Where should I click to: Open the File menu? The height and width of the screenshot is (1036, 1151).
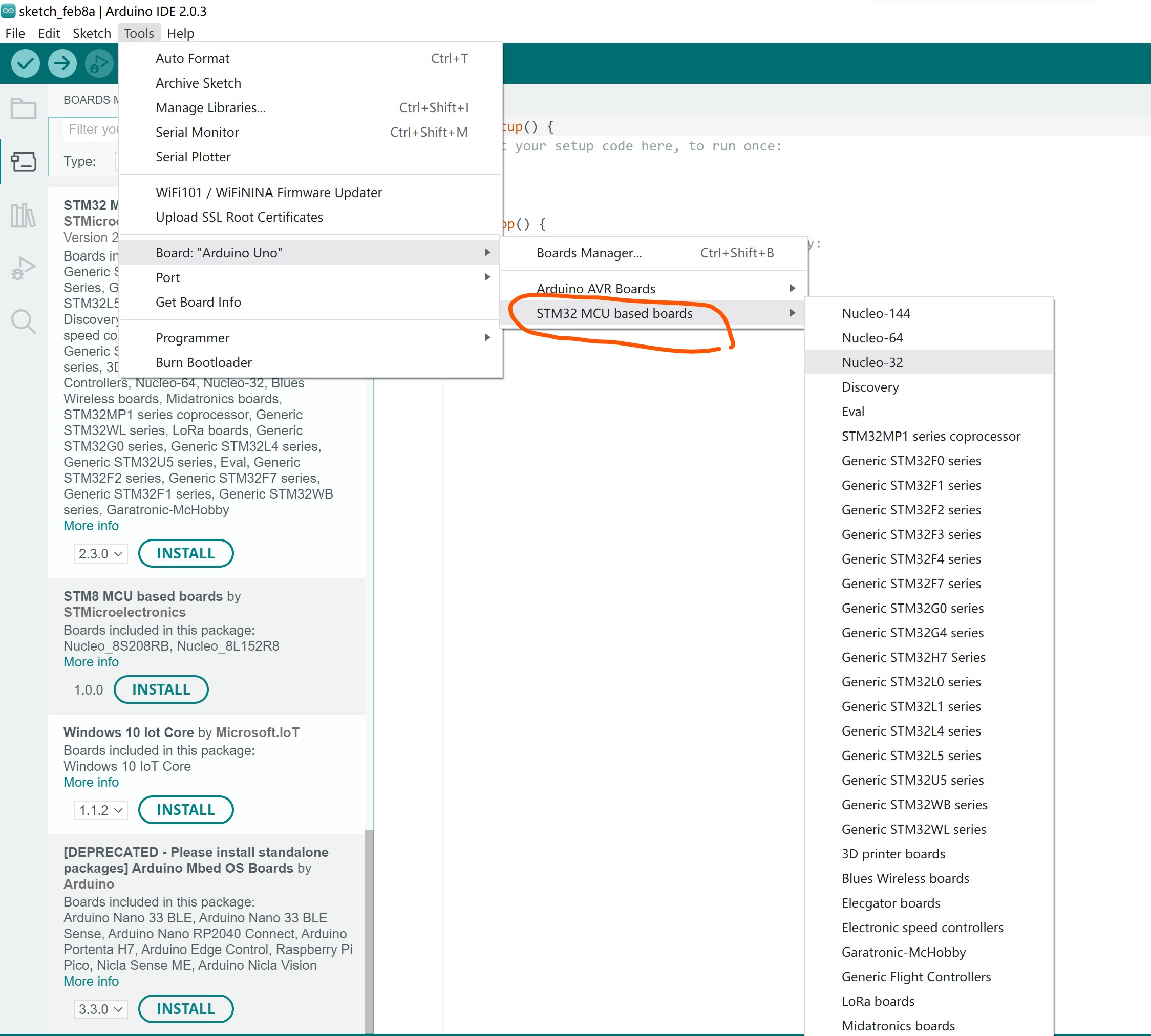15,34
